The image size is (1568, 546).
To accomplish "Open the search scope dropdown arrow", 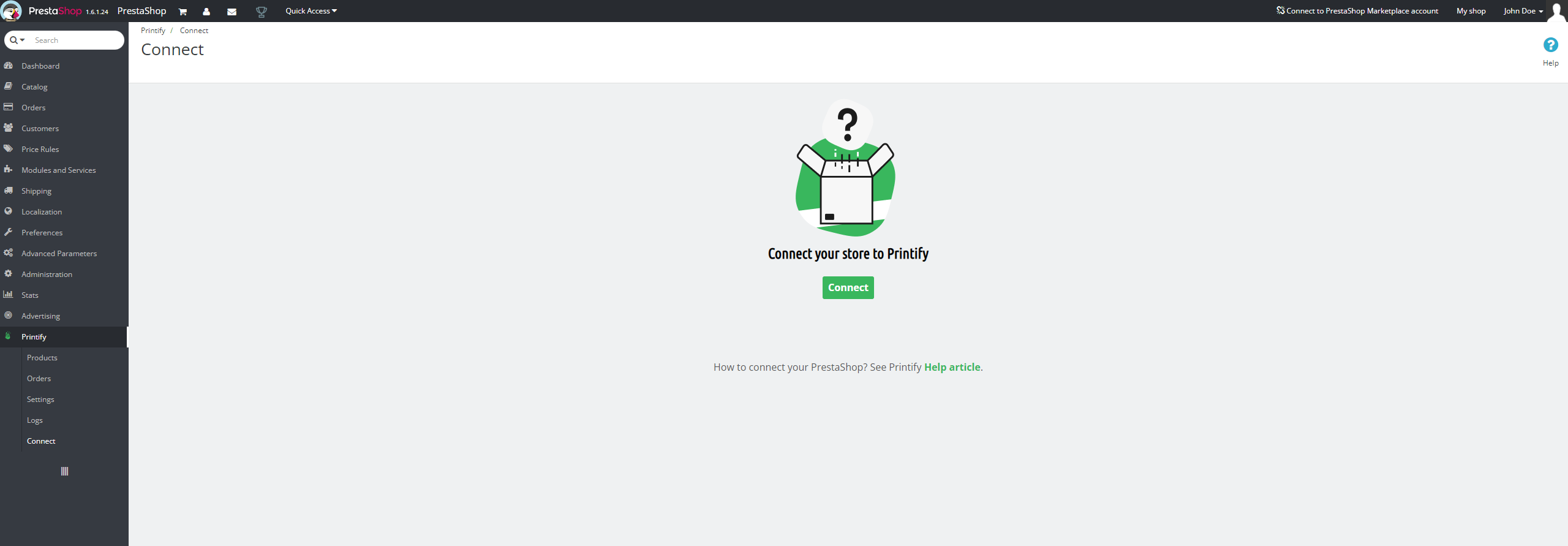I will (x=23, y=40).
